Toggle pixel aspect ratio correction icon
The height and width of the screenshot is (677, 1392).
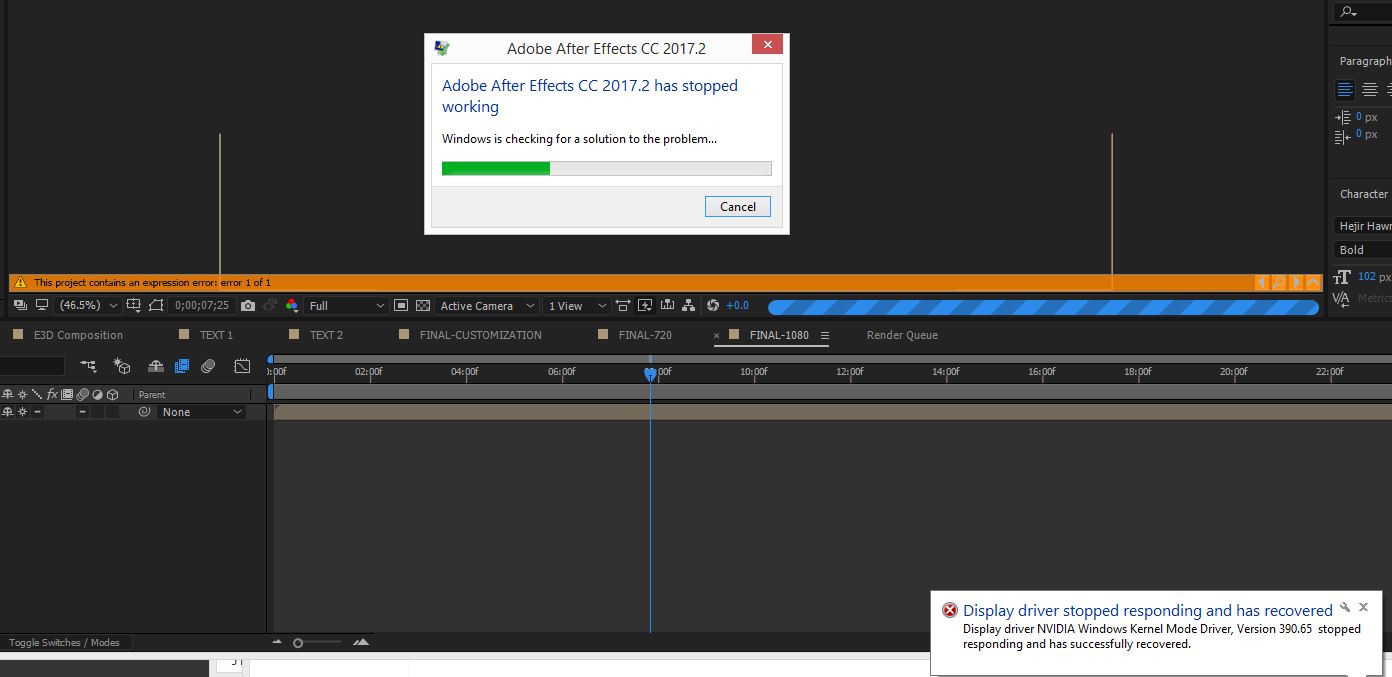623,305
